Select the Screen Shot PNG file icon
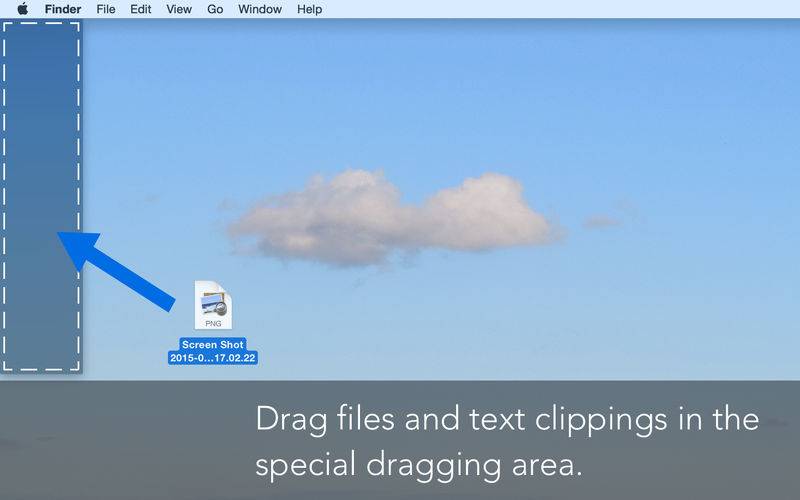 click(x=213, y=305)
